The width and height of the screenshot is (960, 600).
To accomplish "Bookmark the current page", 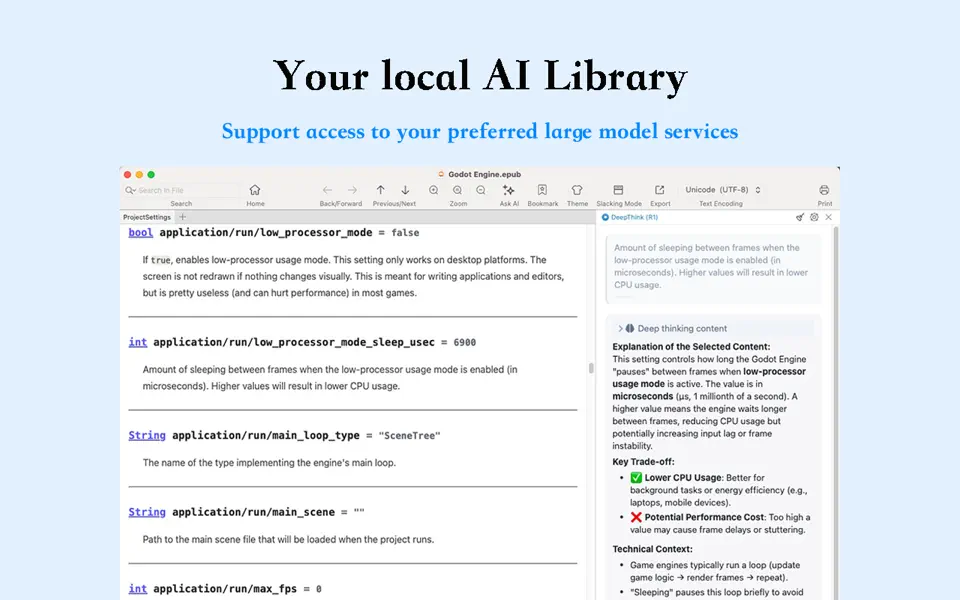I will 542,189.
